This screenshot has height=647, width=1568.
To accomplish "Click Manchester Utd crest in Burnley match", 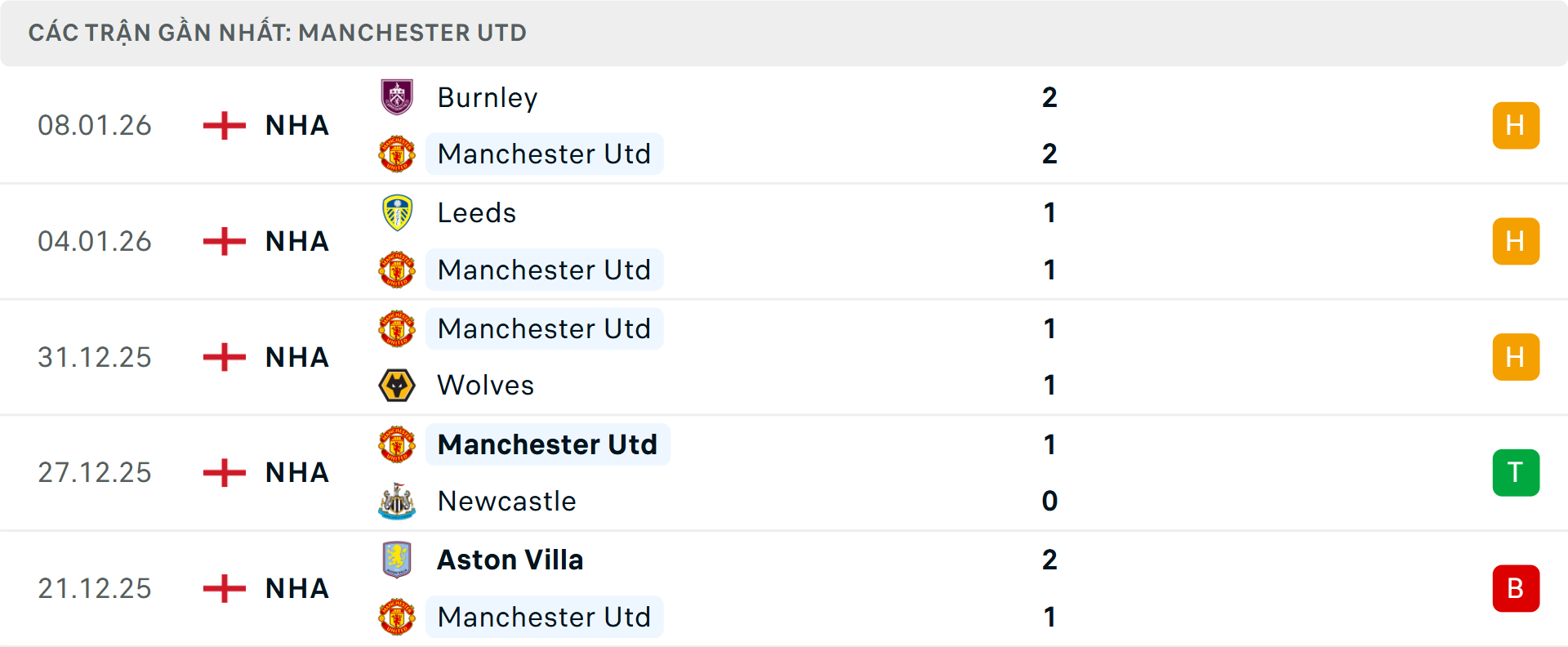I will coord(397,154).
